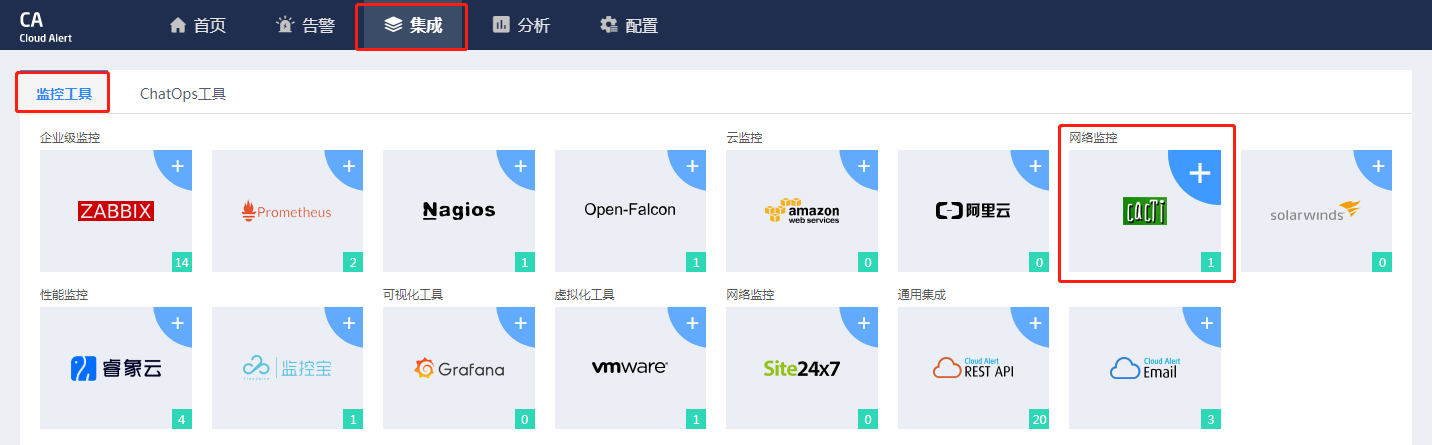Open the amazon web services card
Image resolution: width=1432 pixels, height=445 pixels.
(x=802, y=211)
